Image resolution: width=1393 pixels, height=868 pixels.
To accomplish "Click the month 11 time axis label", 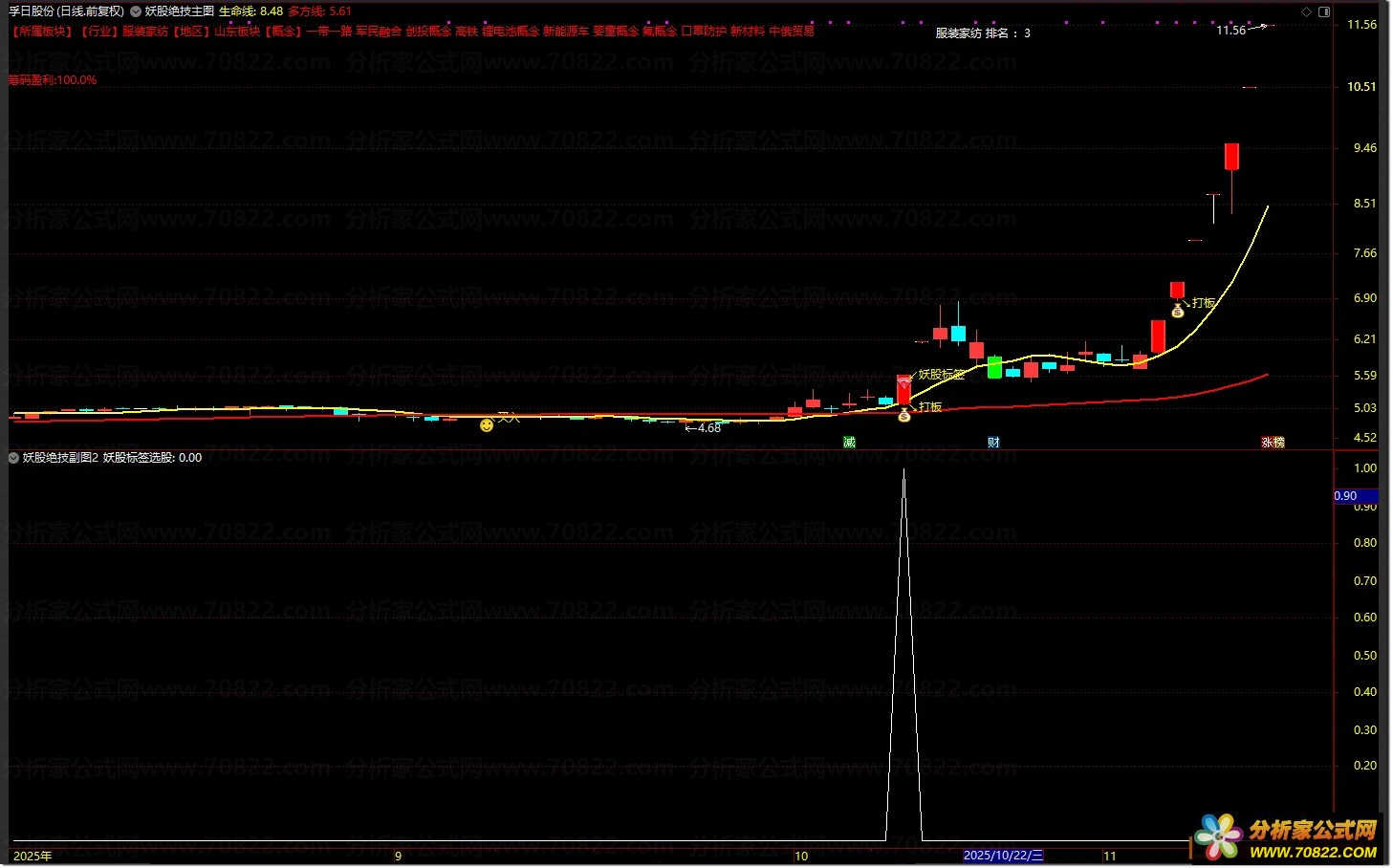I will pos(1110,857).
